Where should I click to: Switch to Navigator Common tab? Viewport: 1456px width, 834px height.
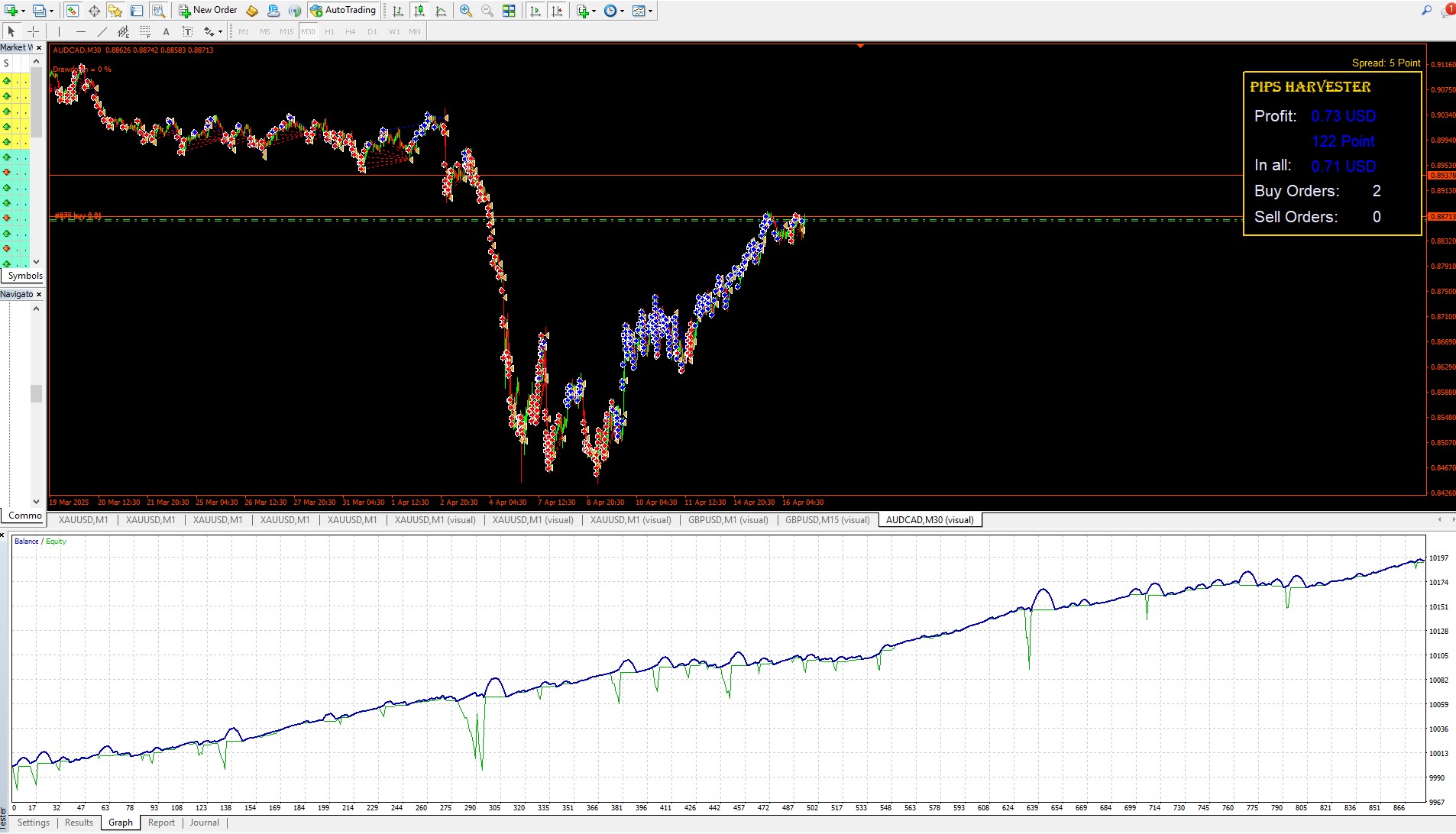point(24,516)
